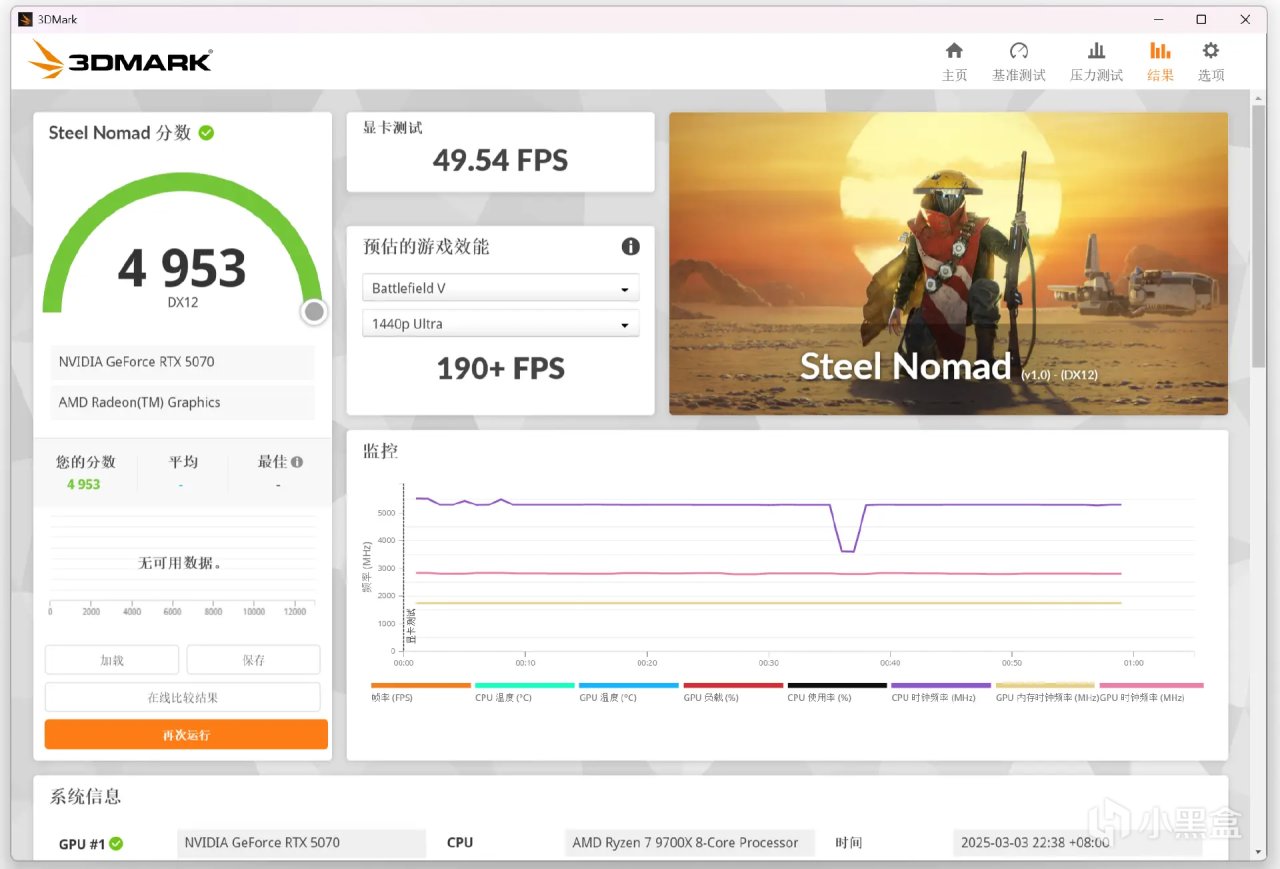Click the "AMD Radeon(TM) Graphics" entry
The height and width of the screenshot is (869, 1280).
pyautogui.click(x=182, y=402)
